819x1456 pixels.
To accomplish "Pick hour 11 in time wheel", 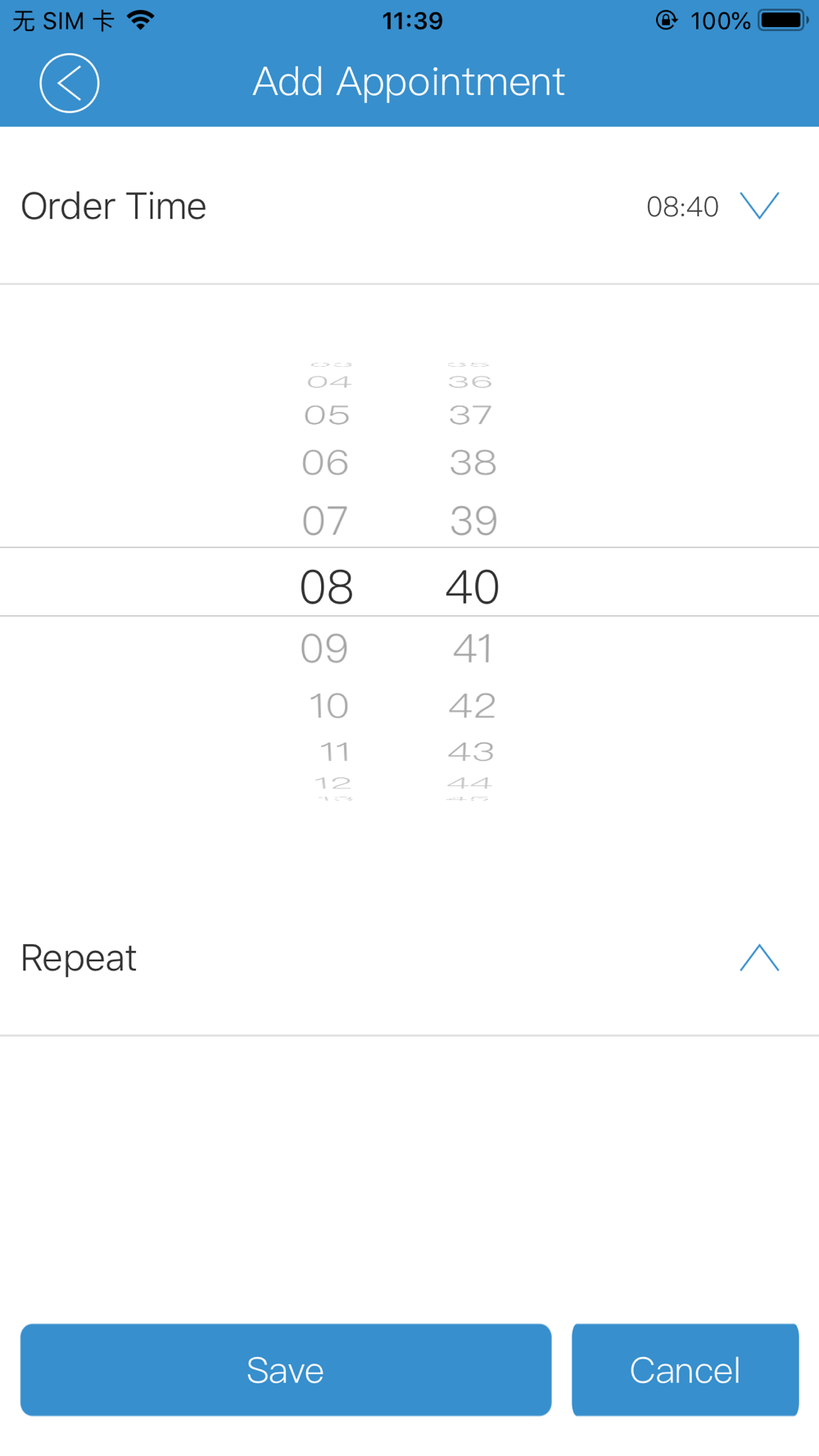I will tap(335, 752).
